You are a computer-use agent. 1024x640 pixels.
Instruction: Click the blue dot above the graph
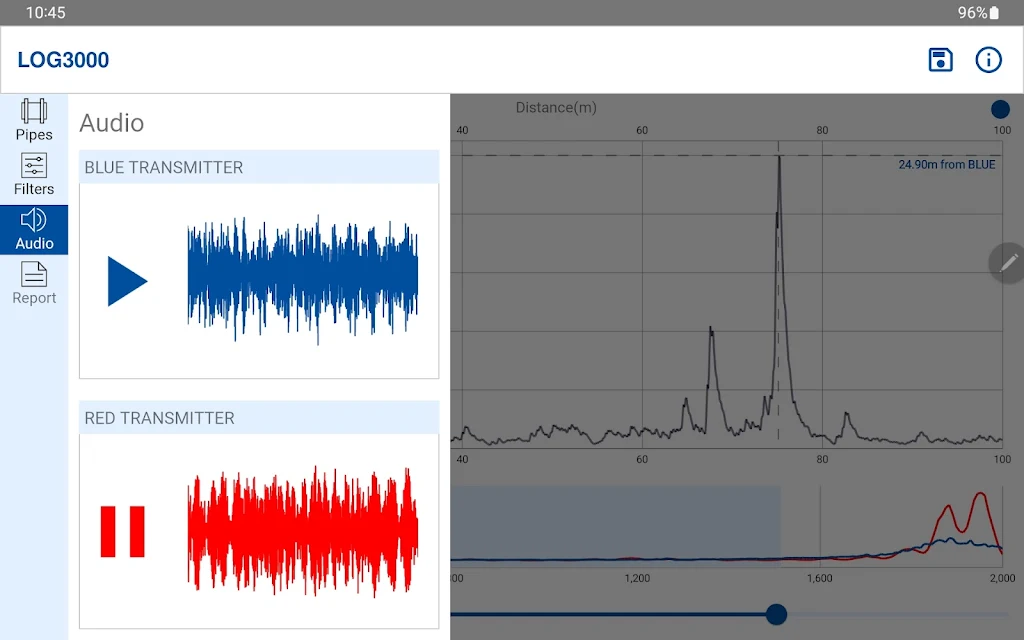[1000, 109]
